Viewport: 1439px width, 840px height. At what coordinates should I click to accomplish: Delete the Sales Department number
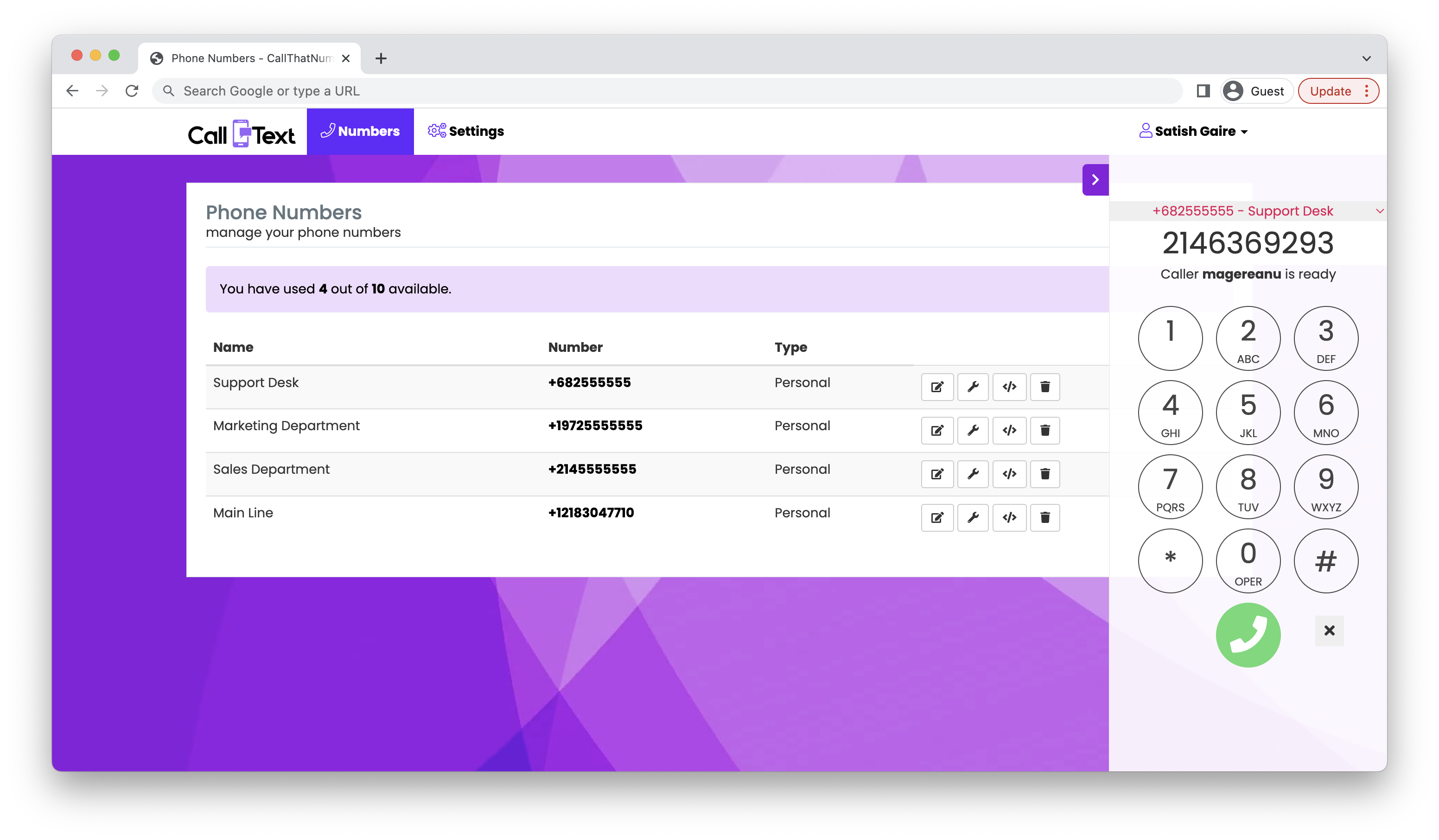click(x=1045, y=474)
